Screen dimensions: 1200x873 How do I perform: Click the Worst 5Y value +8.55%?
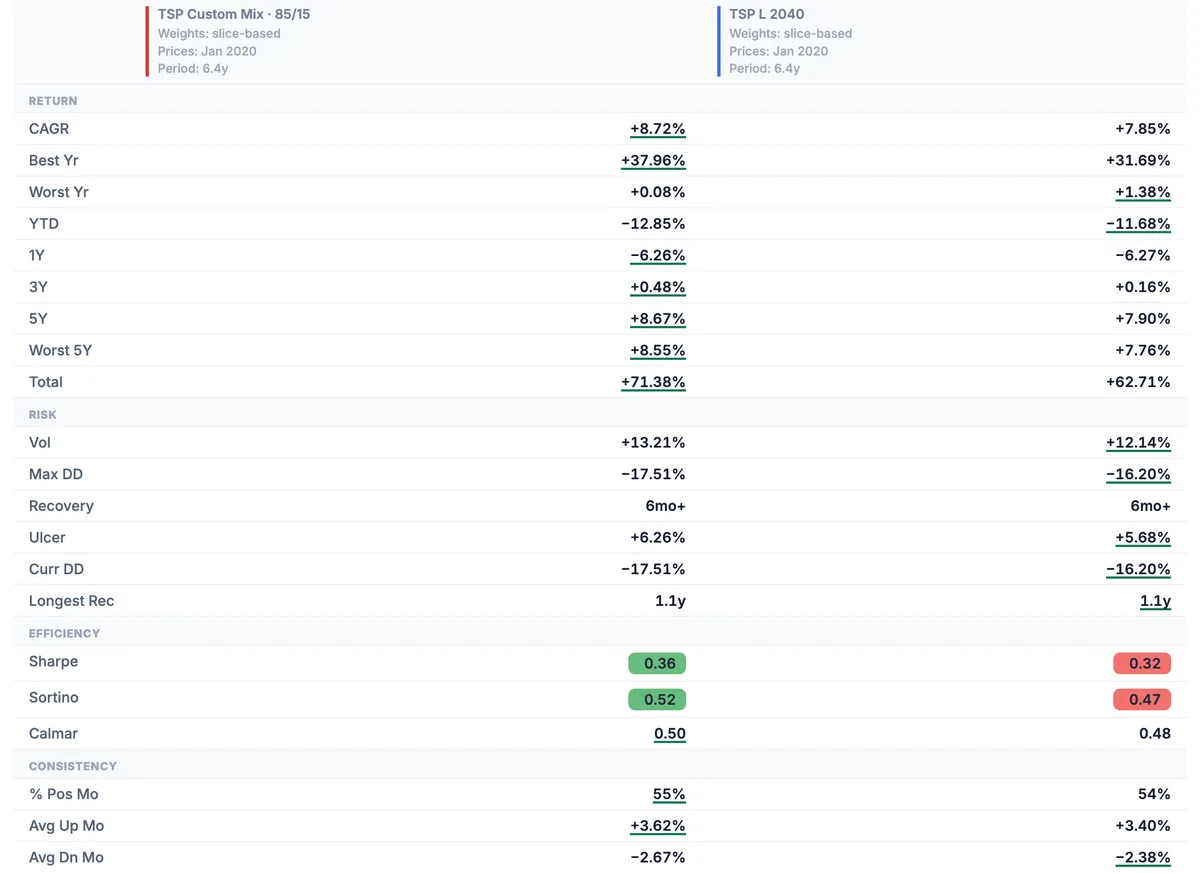[658, 350]
